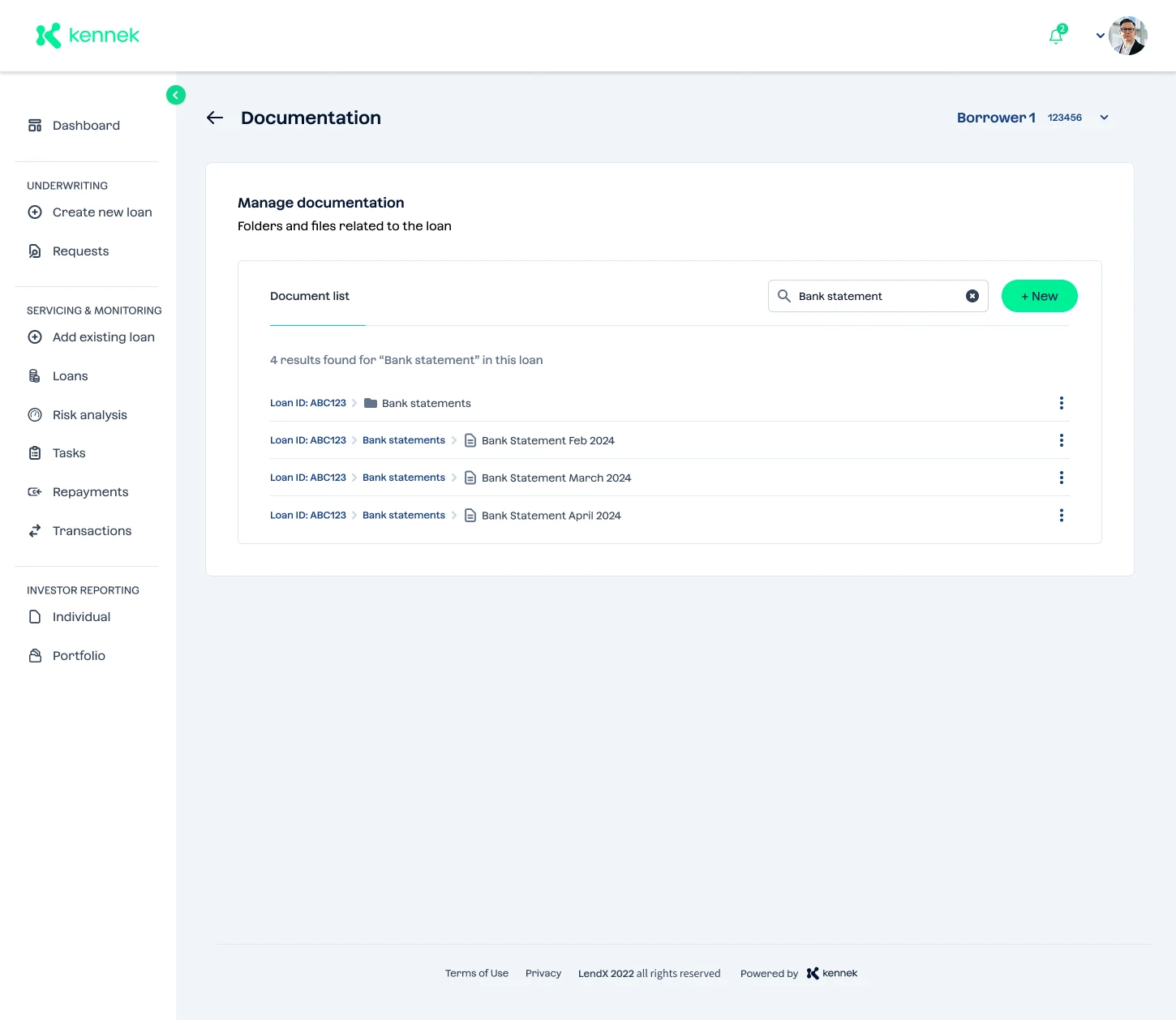The image size is (1176, 1020).
Task: Click the Kennek logo in the footer
Action: click(832, 973)
